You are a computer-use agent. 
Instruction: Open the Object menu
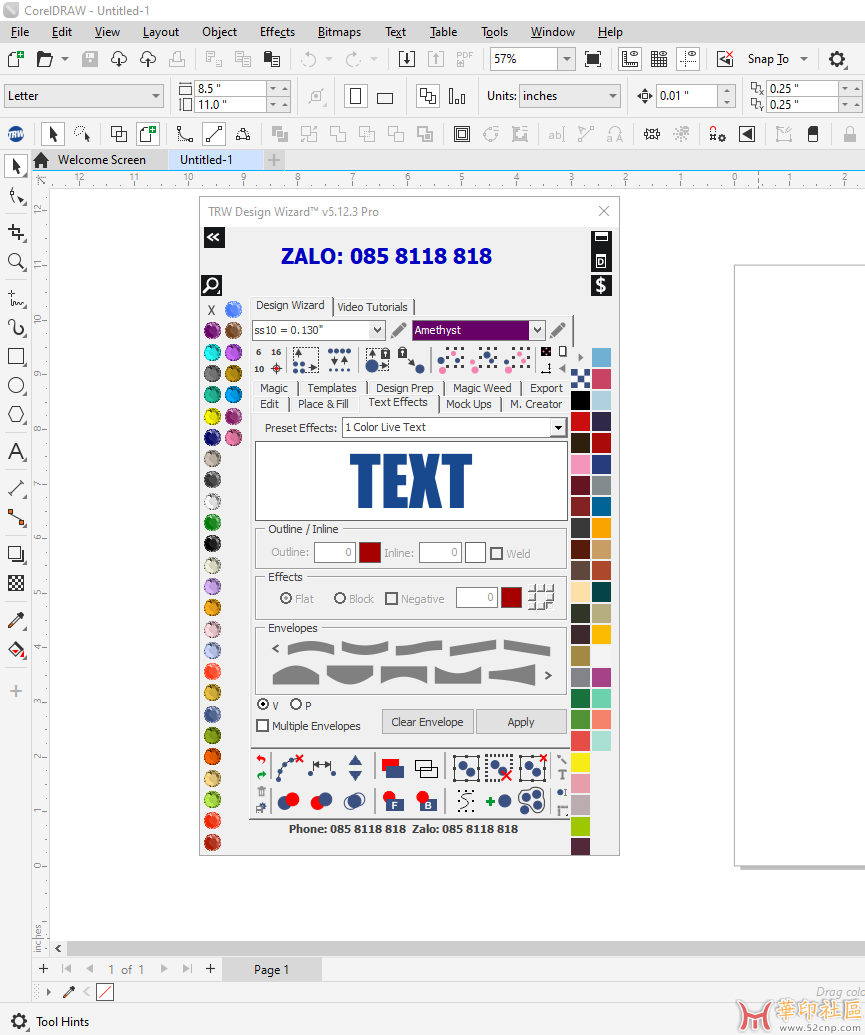coord(219,32)
